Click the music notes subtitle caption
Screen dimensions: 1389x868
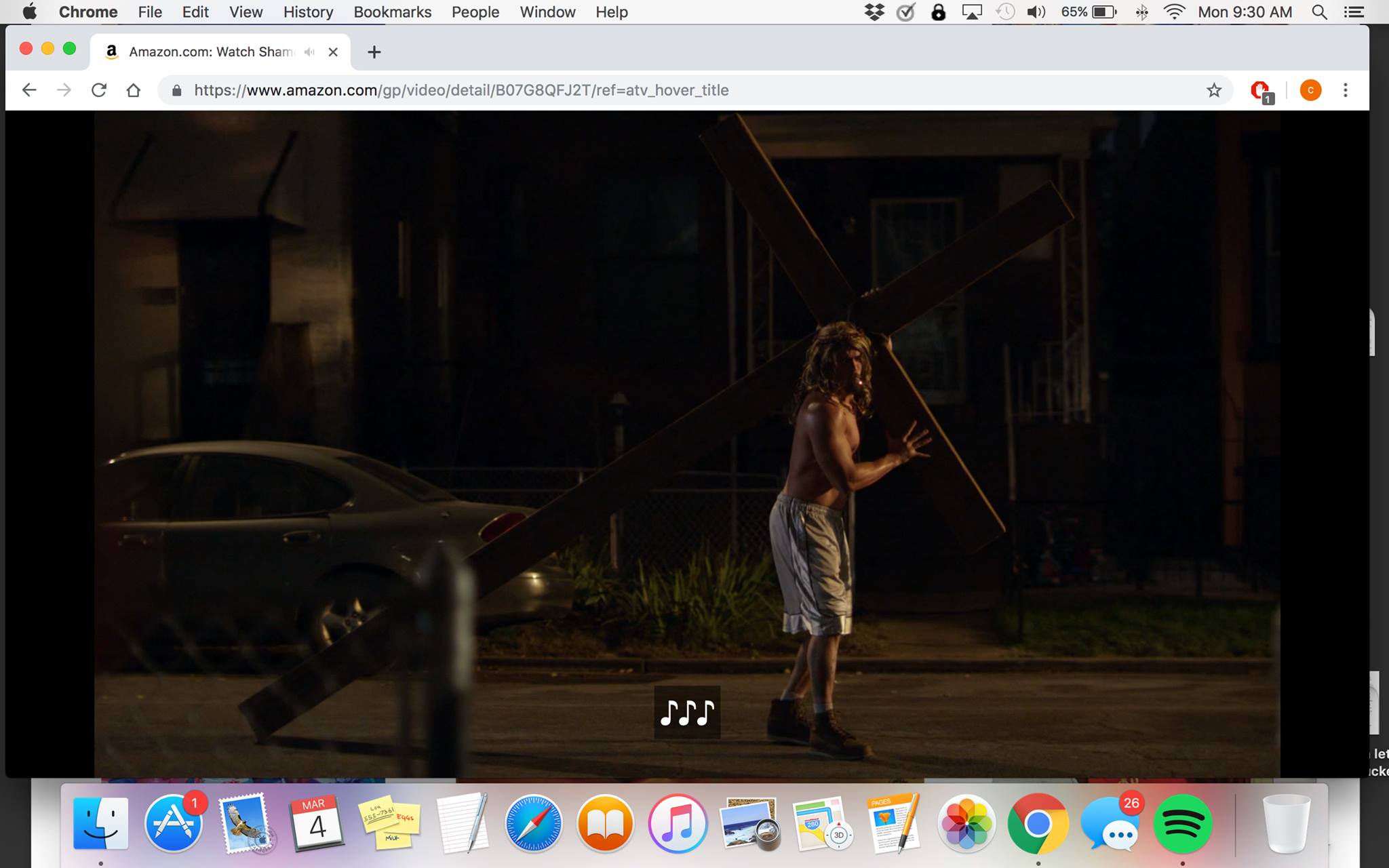click(687, 712)
